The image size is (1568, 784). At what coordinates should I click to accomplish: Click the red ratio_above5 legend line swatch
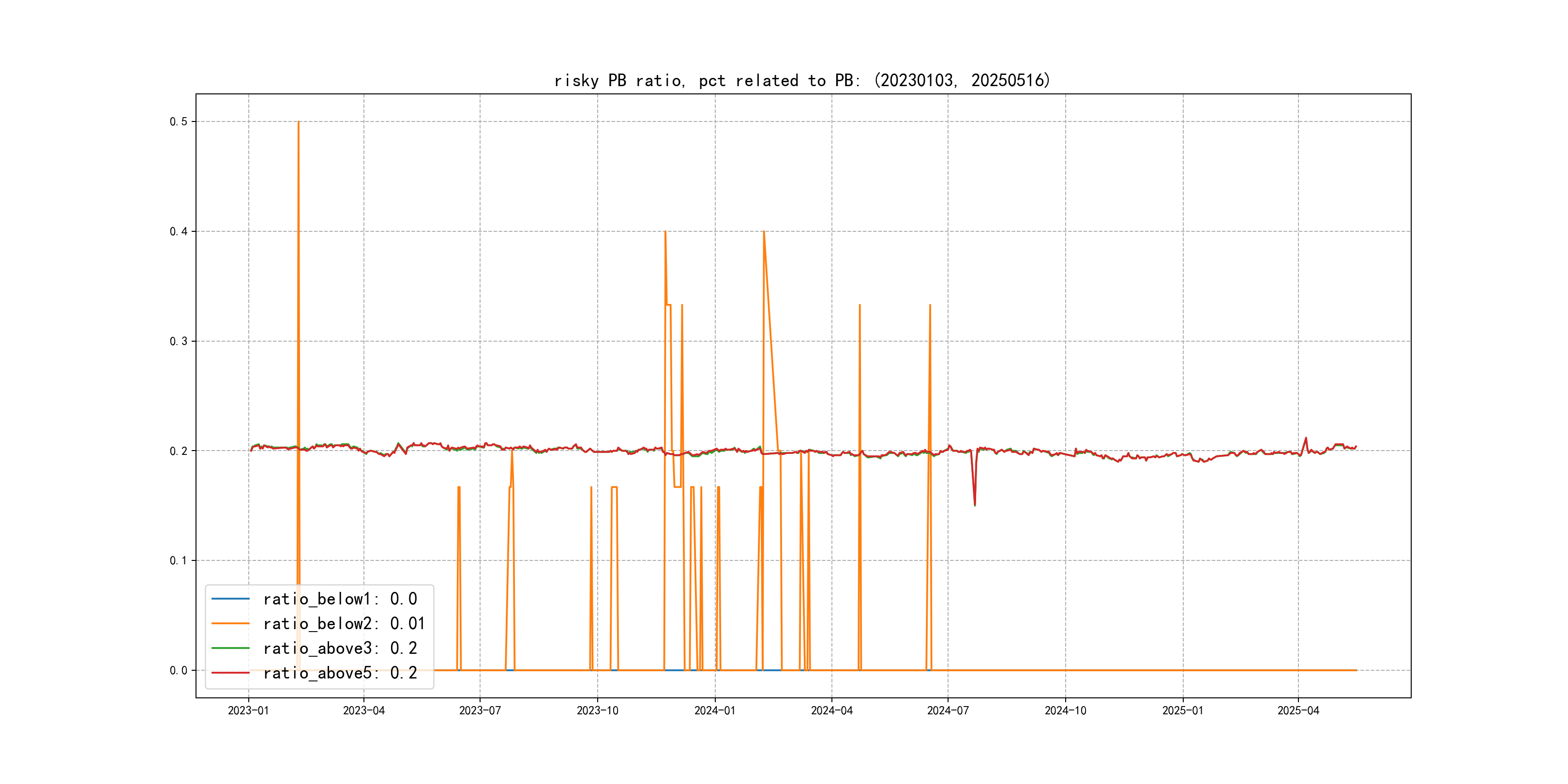230,673
